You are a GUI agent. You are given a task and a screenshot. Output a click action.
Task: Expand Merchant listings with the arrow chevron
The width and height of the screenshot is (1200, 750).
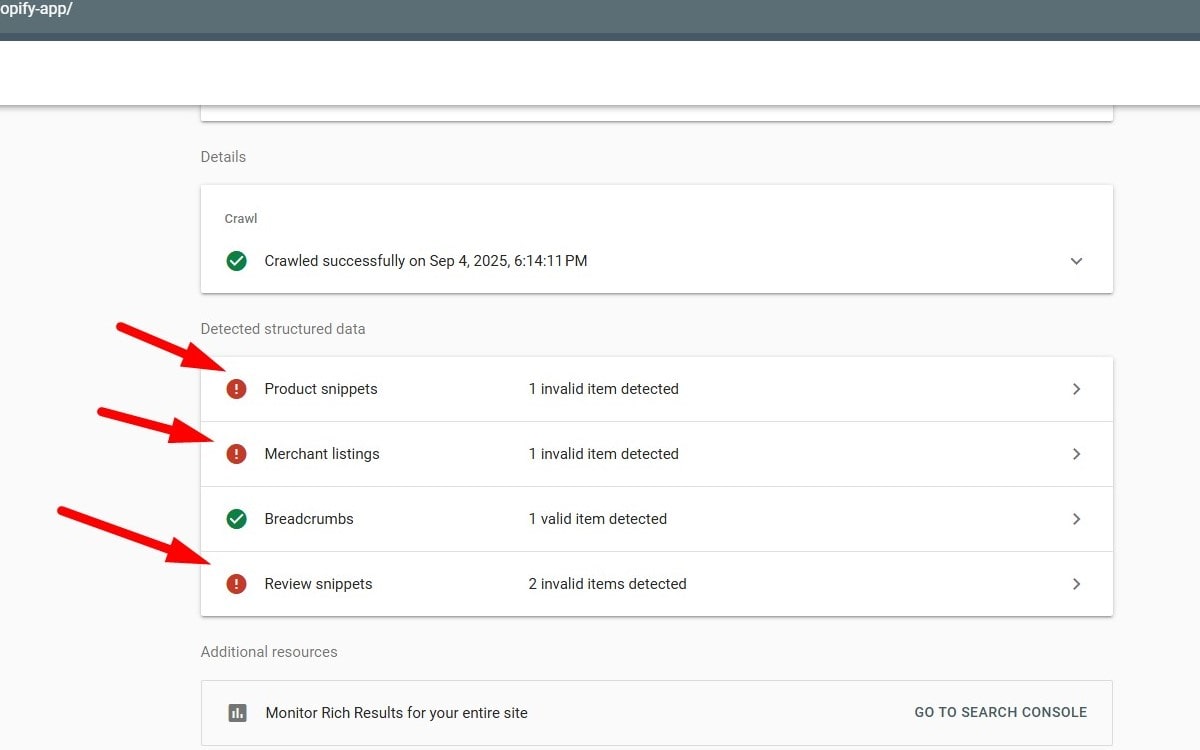click(x=1076, y=454)
